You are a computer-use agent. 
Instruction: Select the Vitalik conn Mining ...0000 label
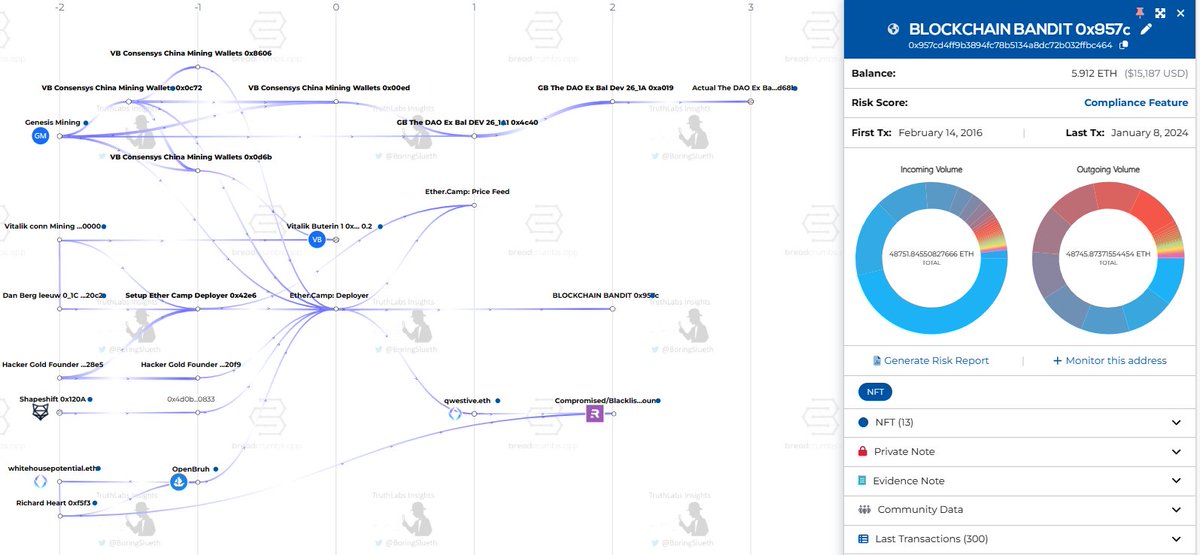tap(52, 227)
